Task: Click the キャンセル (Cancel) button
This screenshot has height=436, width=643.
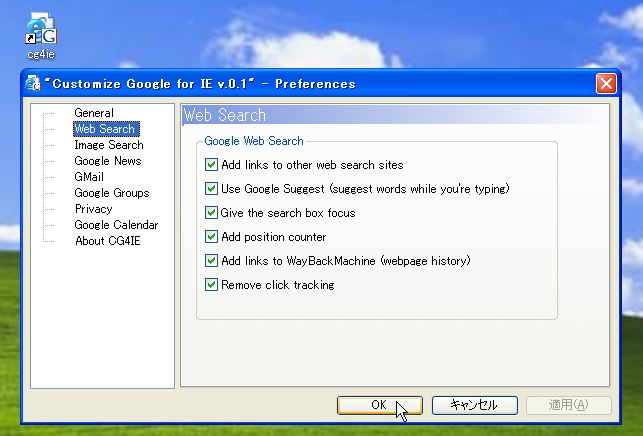Action: click(474, 405)
